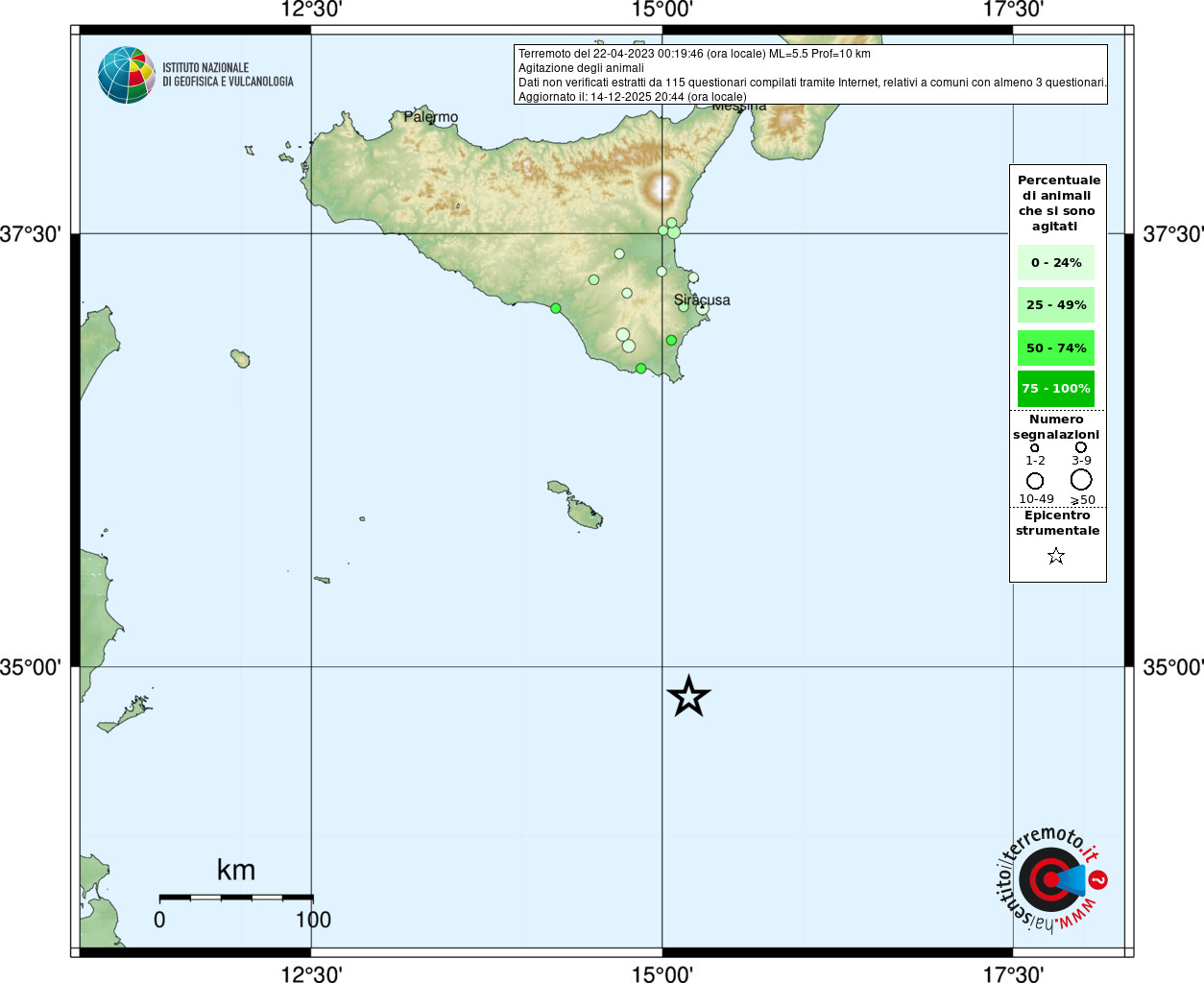Viewport: 1204px width, 983px height.
Task: Click the Mount Etna summit on the map
Action: point(662,185)
